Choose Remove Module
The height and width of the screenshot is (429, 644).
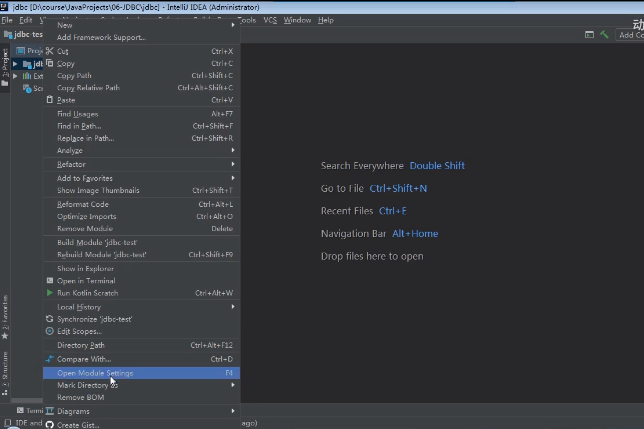(x=142, y=229)
